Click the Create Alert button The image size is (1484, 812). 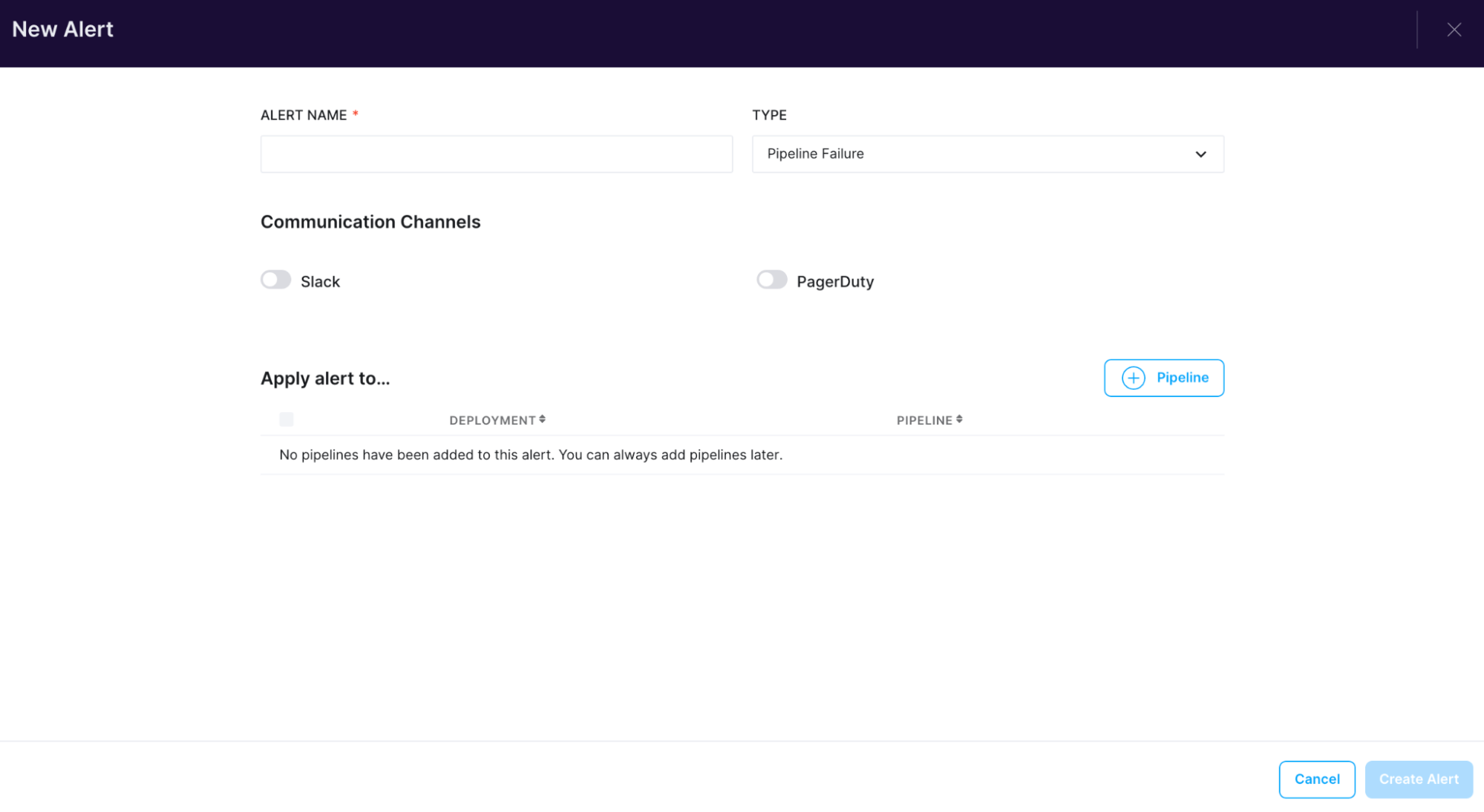[1418, 779]
